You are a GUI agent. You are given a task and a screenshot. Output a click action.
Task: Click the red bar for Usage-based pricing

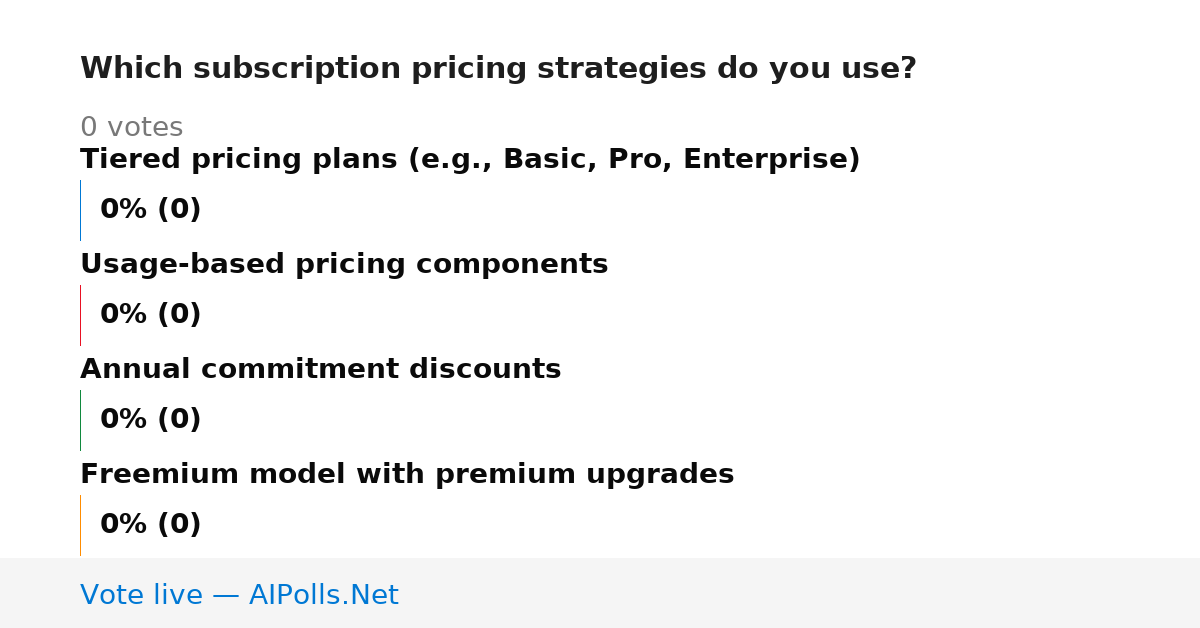(80, 315)
